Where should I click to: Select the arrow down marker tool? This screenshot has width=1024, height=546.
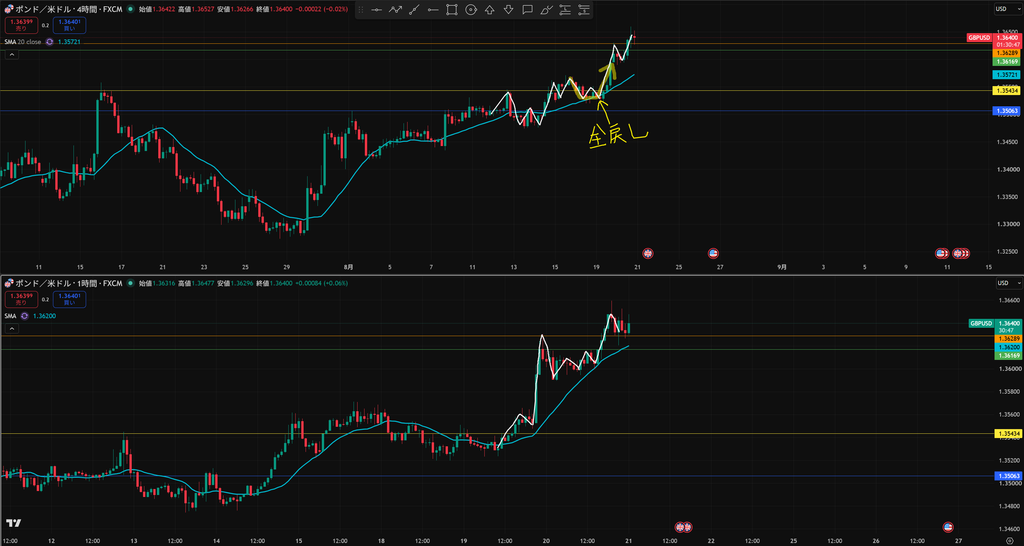pyautogui.click(x=508, y=9)
